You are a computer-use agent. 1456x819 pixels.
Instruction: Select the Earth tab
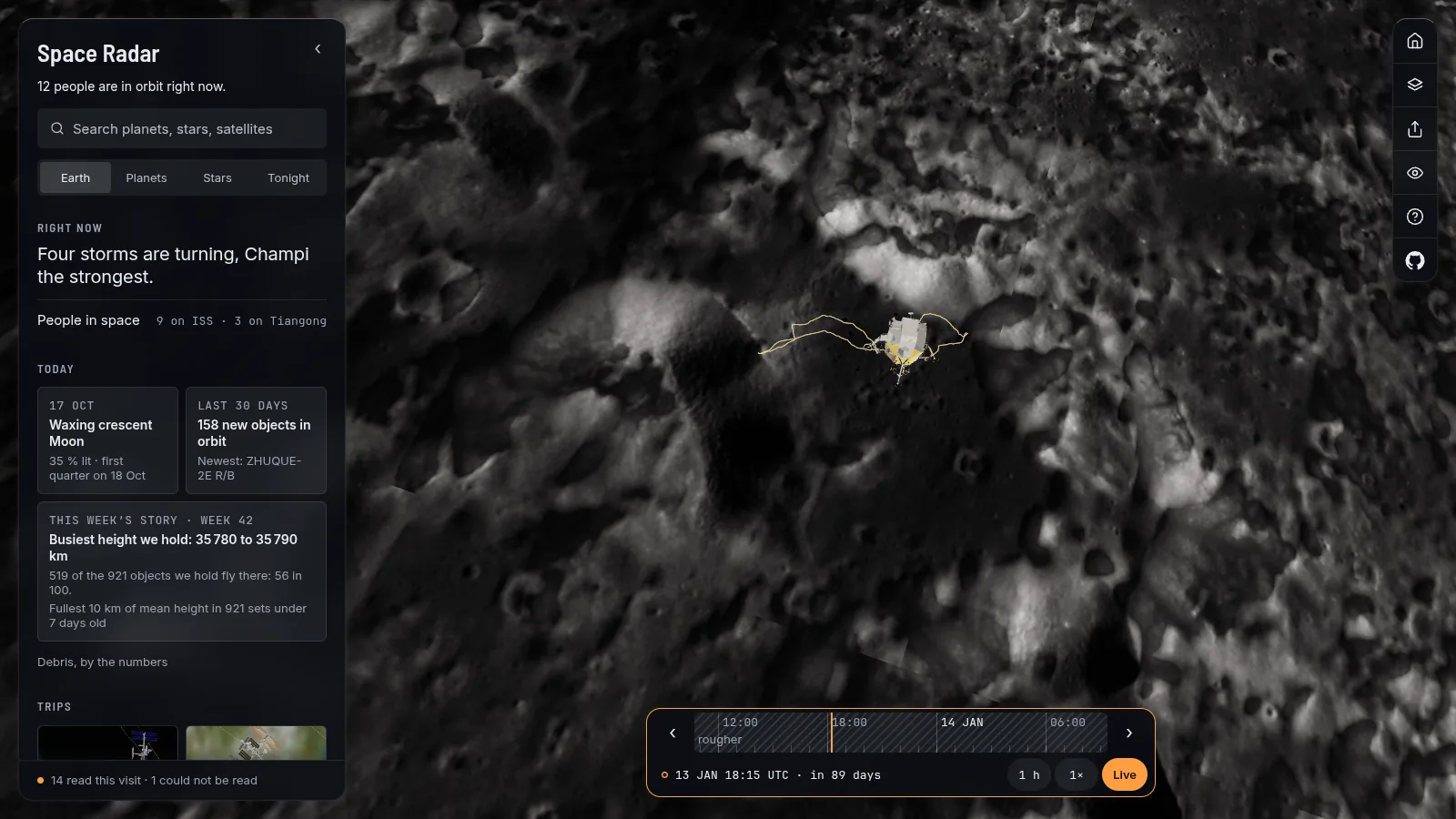(x=76, y=177)
